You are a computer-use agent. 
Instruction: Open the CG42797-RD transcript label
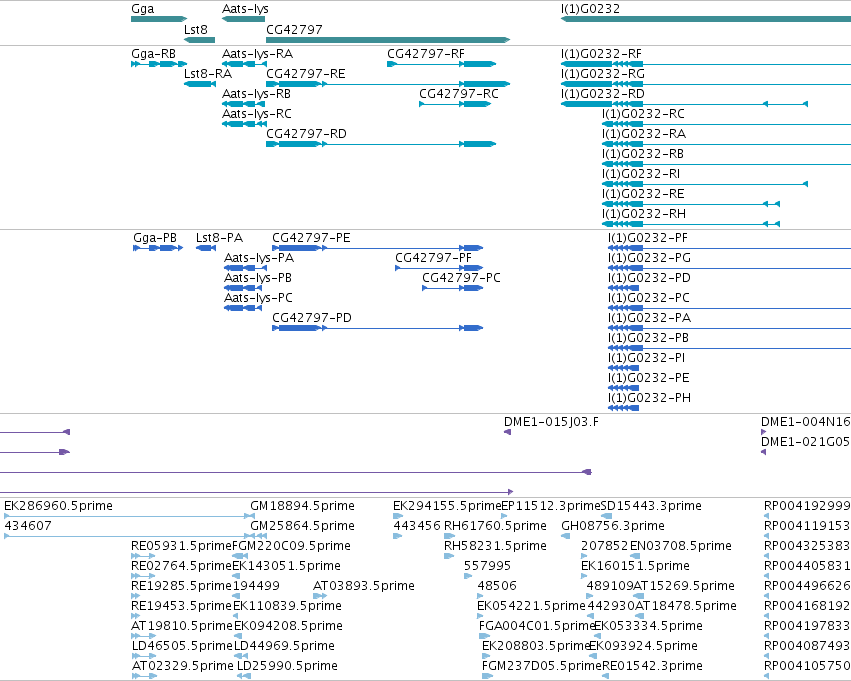306,133
